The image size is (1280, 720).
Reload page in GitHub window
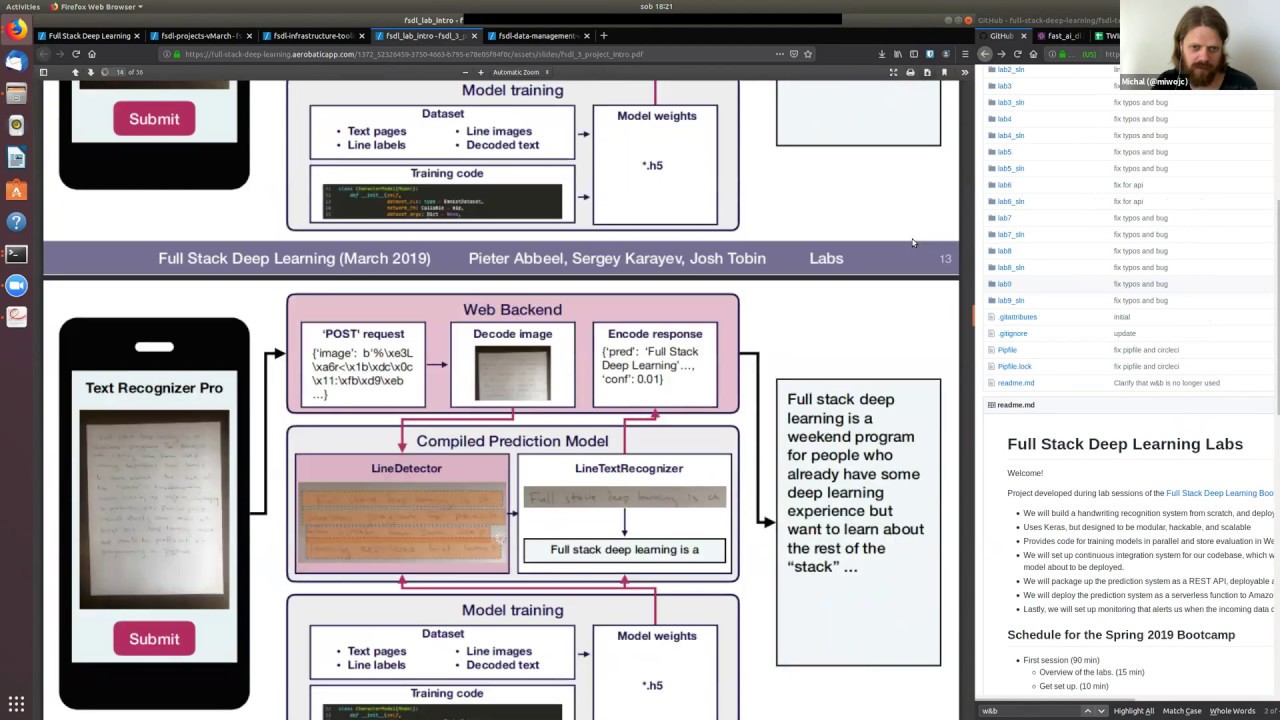tap(1017, 54)
